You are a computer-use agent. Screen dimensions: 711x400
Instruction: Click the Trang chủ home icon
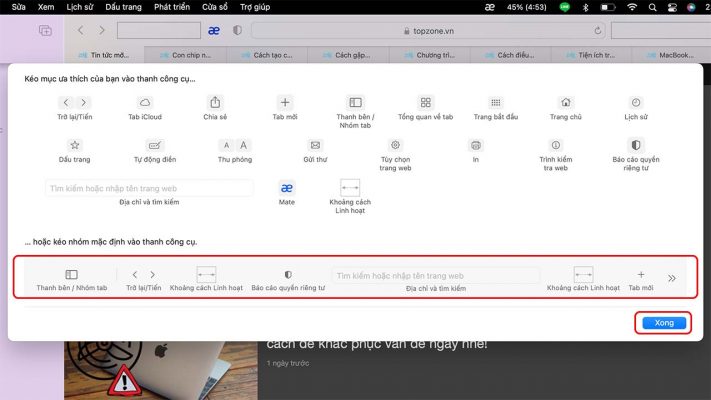566,103
